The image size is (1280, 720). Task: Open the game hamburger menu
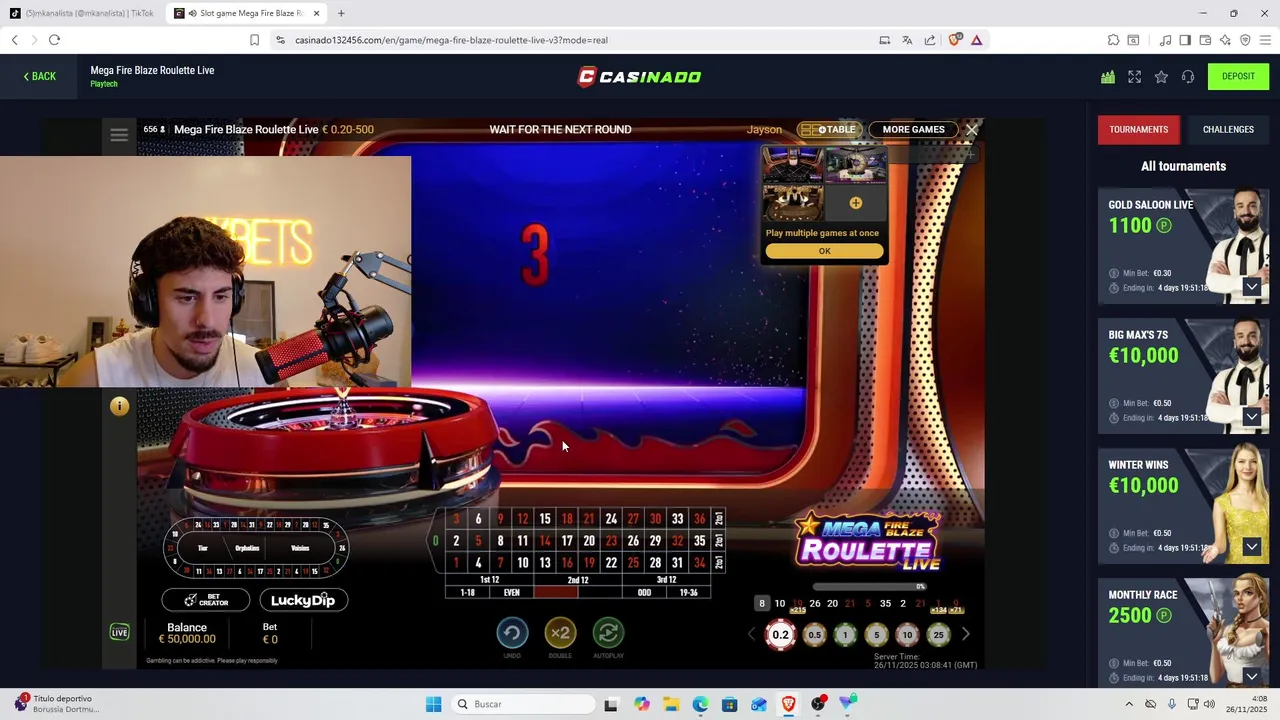119,136
